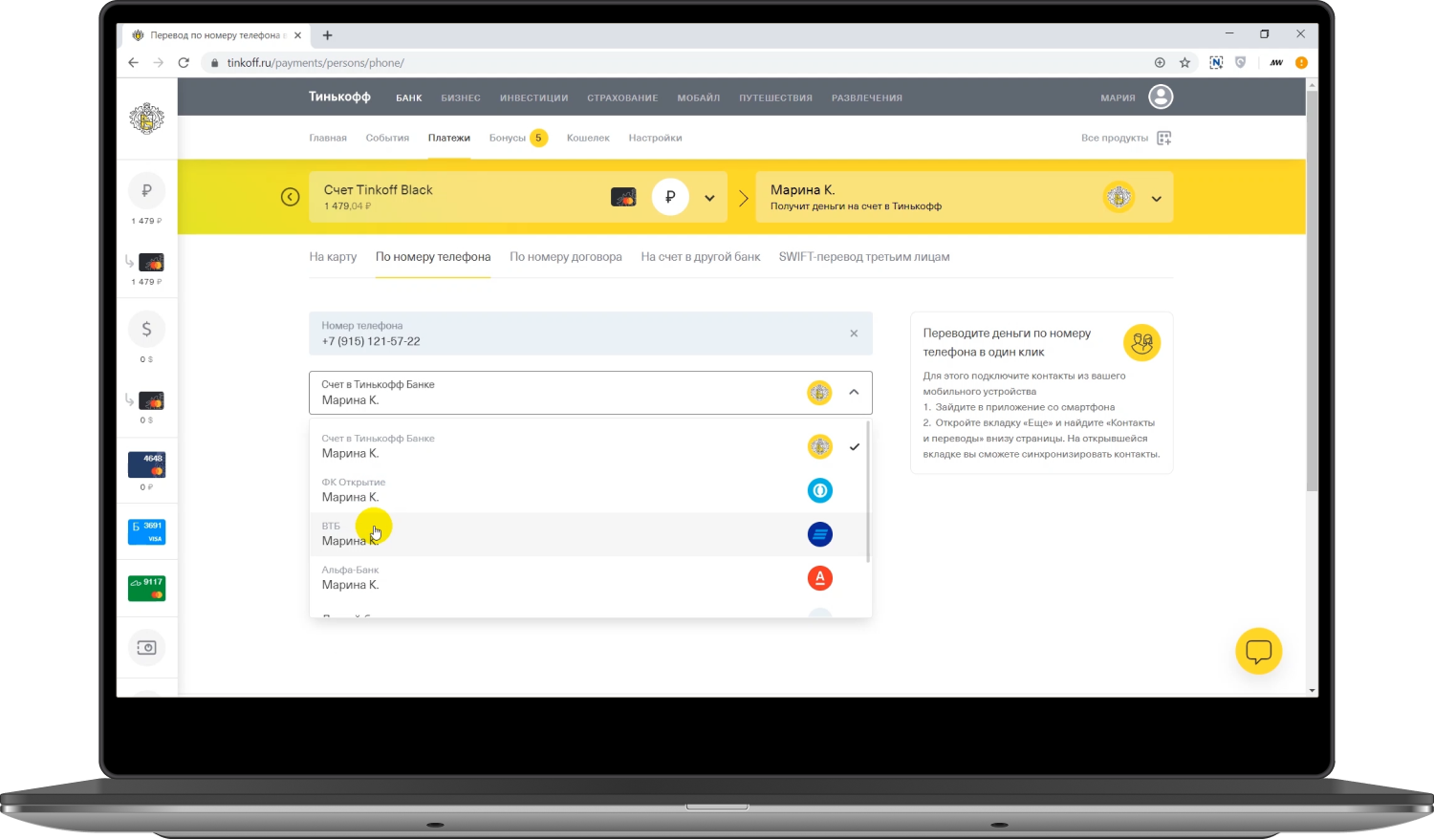Close the Перевод по номеру телефона tab
The image size is (1434, 840).
(x=297, y=35)
